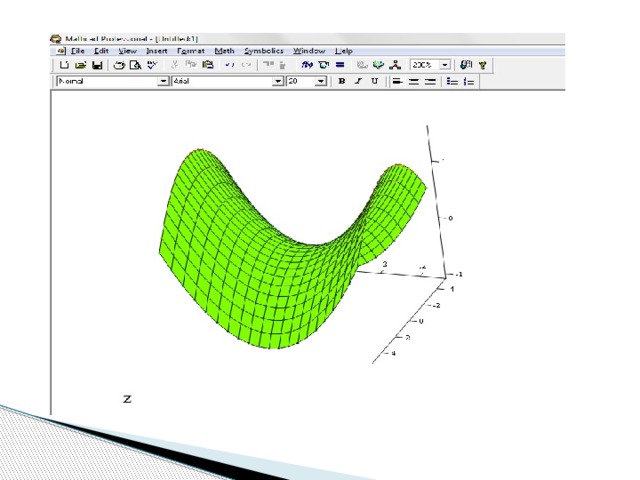Click the Paste clipboard icon
This screenshot has width=640, height=480.
(x=207, y=65)
